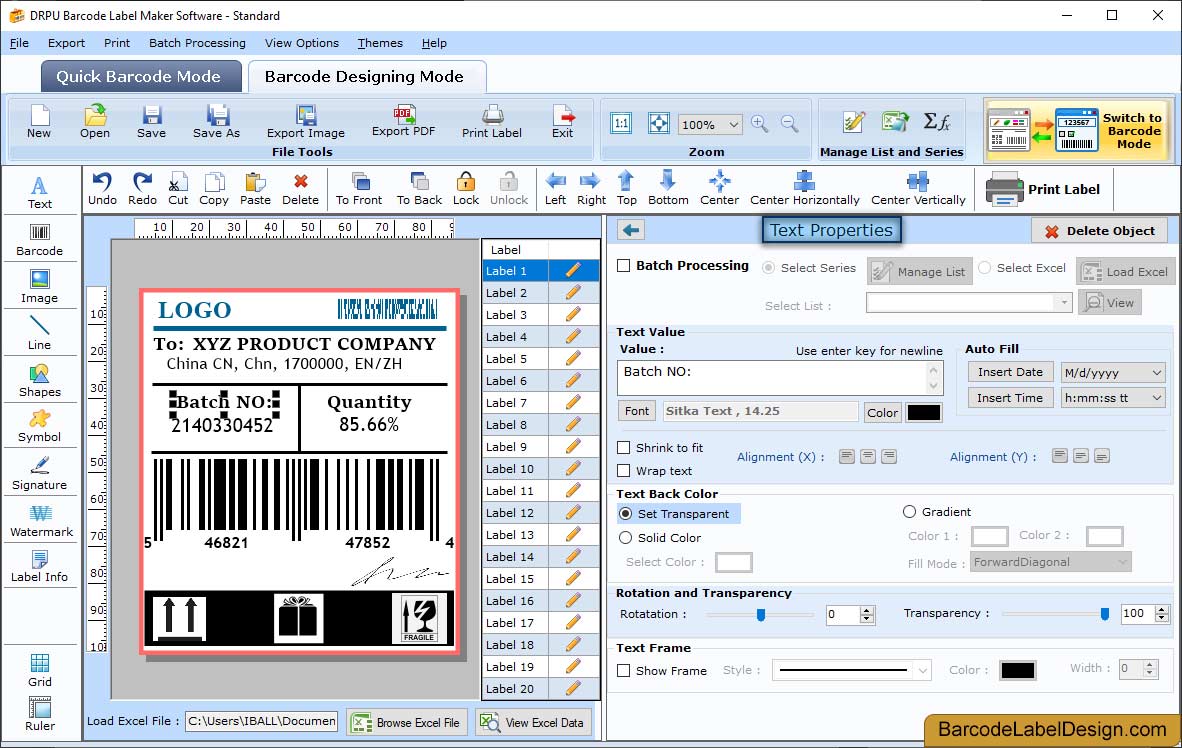
Task: Click Browse Excel File button
Action: (x=408, y=722)
